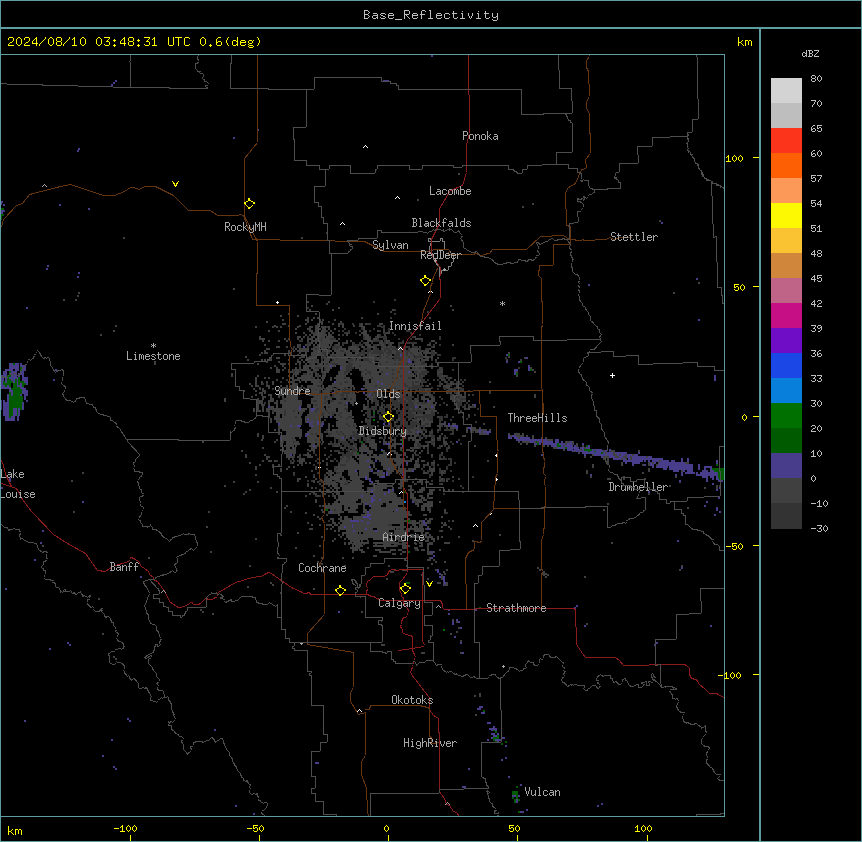Click the yellow diamond marker above the Calgary label
Screen dimensions: 862x842
(405, 589)
